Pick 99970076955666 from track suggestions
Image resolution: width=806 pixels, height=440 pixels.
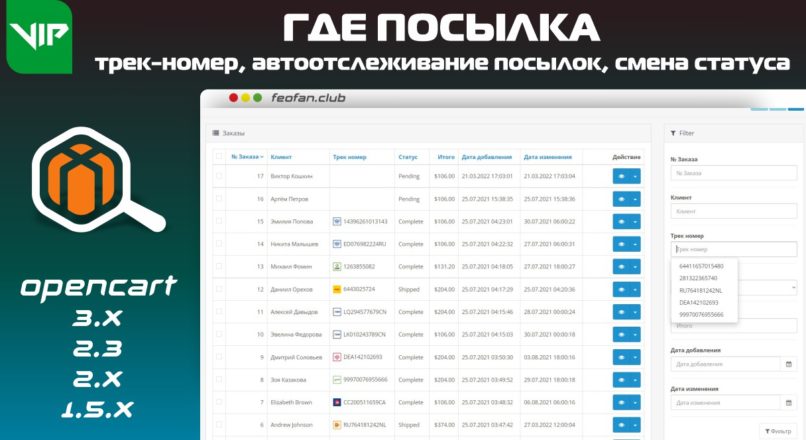pyautogui.click(x=701, y=315)
